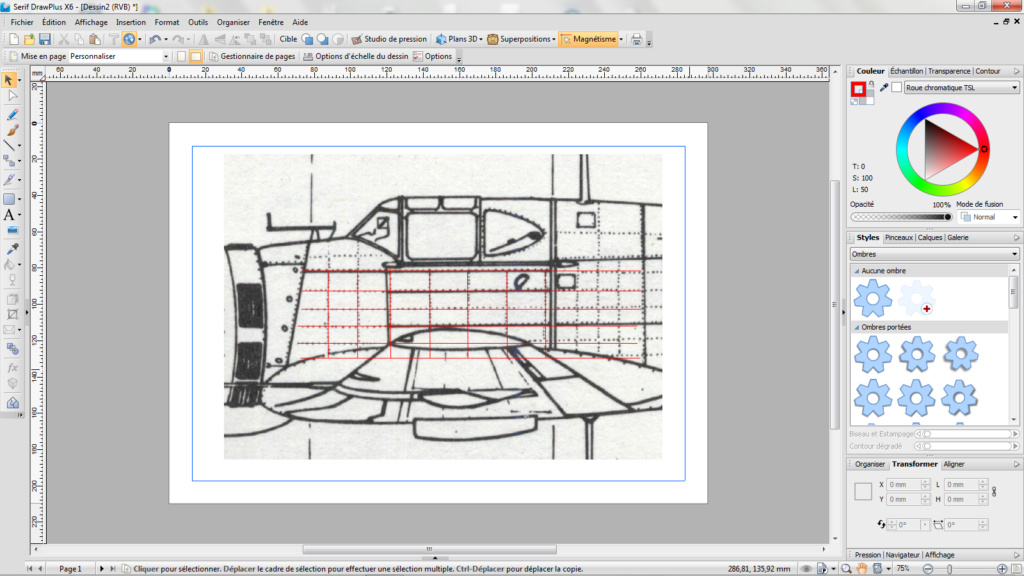Toggle the line/fill color selector swatch
This screenshot has width=1024, height=576.
tap(858, 89)
